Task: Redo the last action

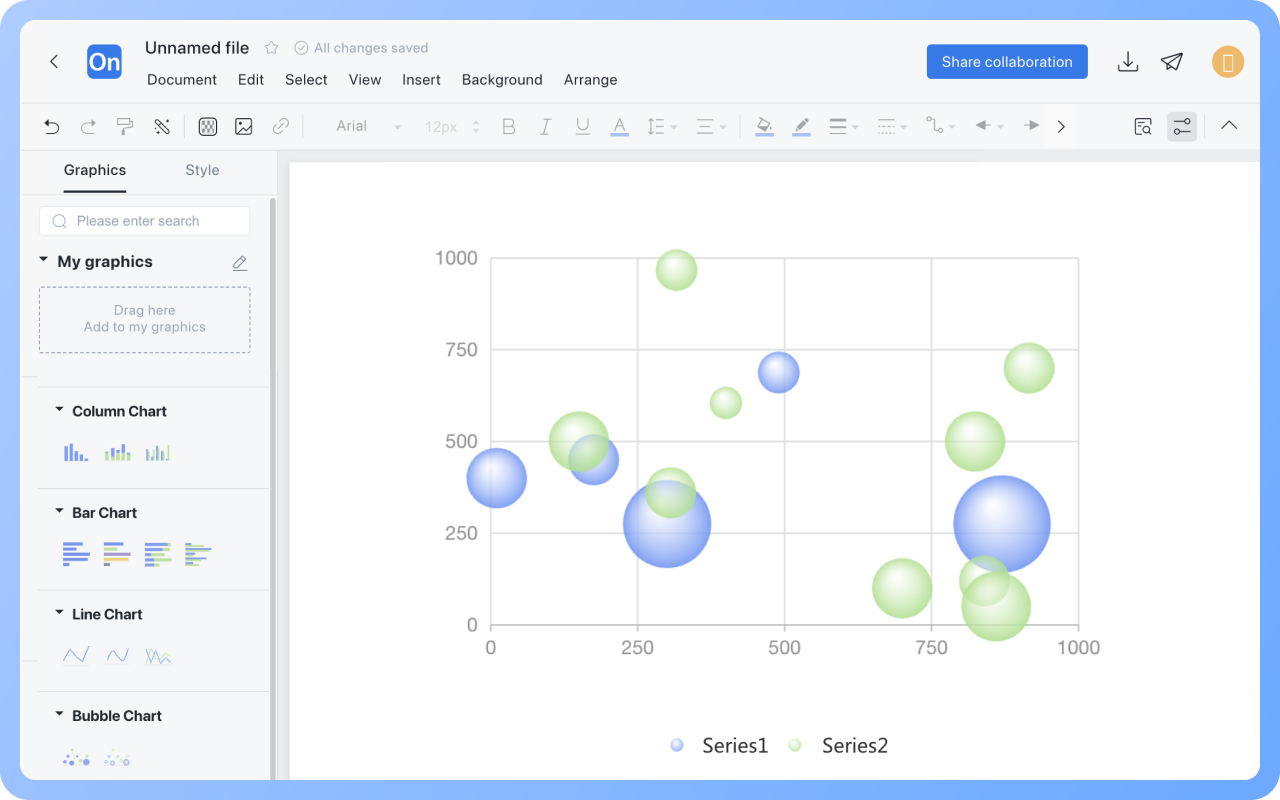Action: (x=88, y=126)
